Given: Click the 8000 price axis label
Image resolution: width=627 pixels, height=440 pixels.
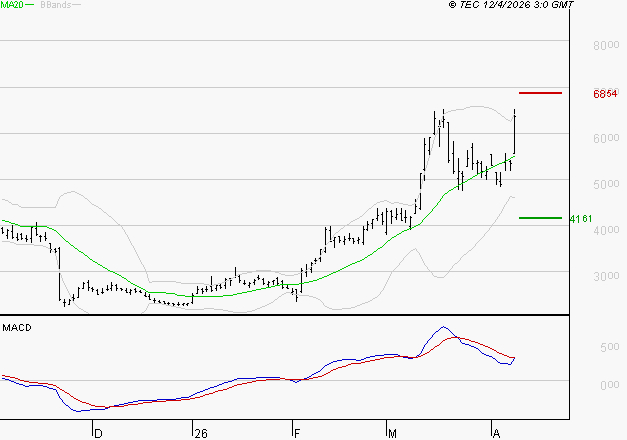Looking at the screenshot, I should 606,45.
